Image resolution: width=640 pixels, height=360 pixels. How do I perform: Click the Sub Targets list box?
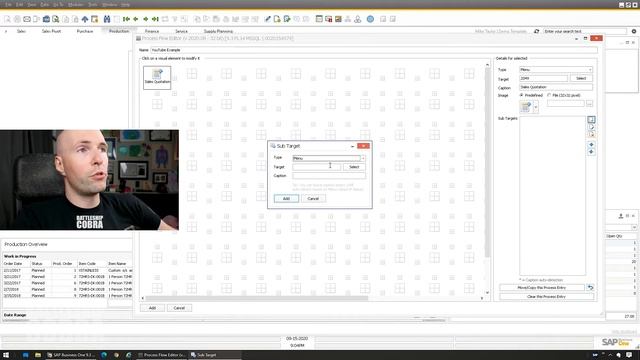pyautogui.click(x=552, y=196)
